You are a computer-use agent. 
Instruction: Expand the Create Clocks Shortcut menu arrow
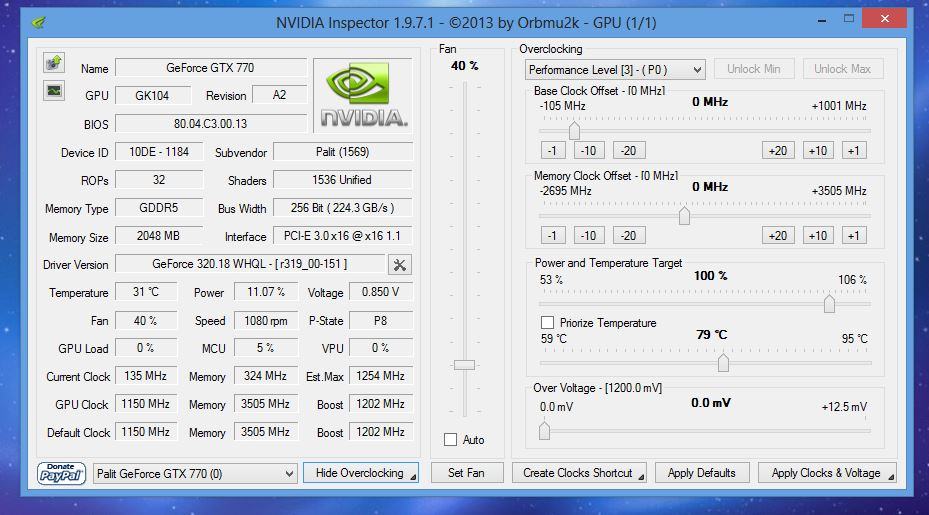click(641, 476)
